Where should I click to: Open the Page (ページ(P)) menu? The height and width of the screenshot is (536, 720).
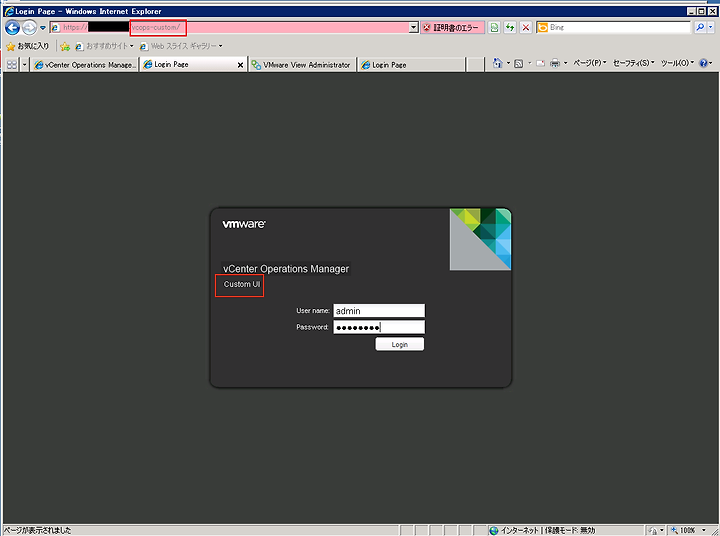590,63
